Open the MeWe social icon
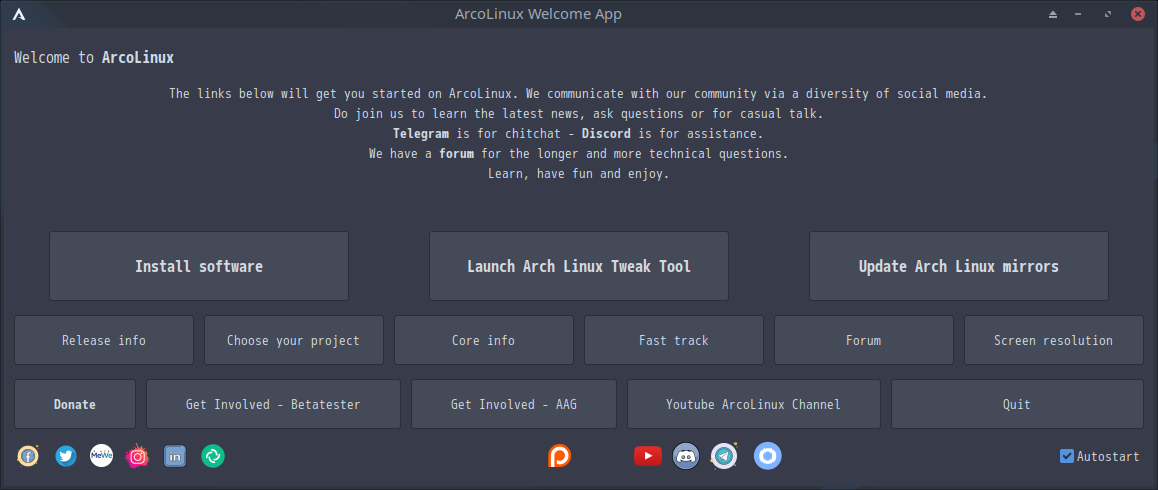Viewport: 1158px width, 490px height. 101,456
